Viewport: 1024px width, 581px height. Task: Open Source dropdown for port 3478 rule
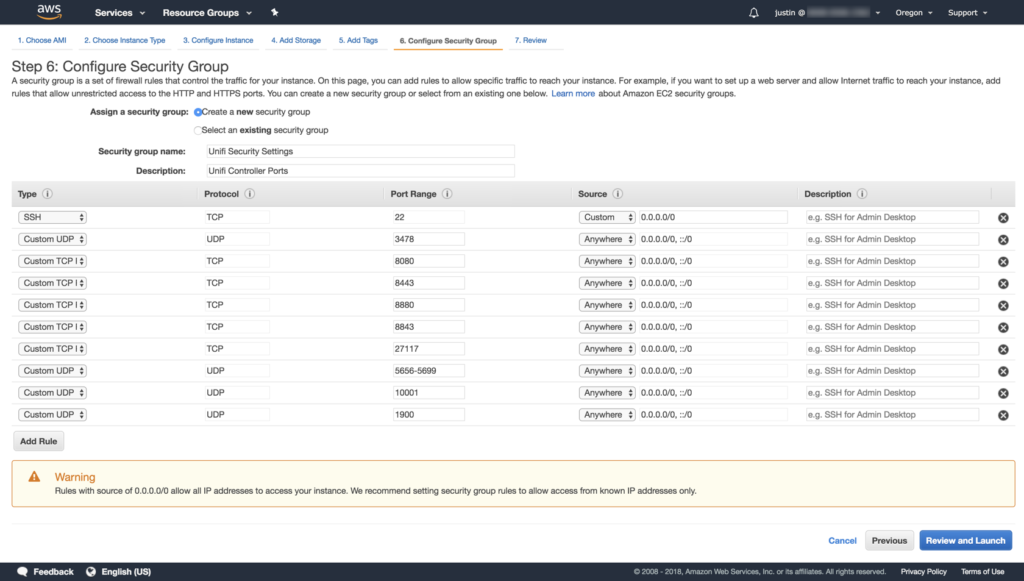[x=607, y=240]
